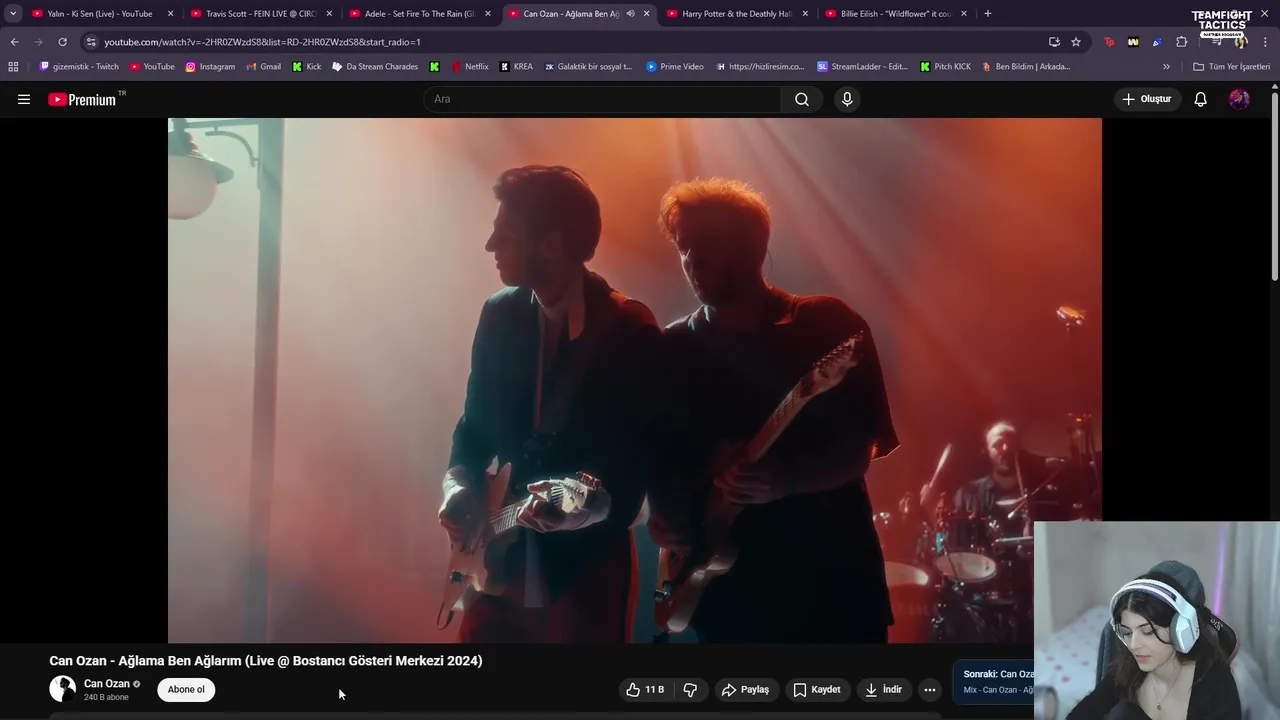Image resolution: width=1280 pixels, height=720 pixels.
Task: Subscribe with the Abone ol button
Action: click(186, 689)
